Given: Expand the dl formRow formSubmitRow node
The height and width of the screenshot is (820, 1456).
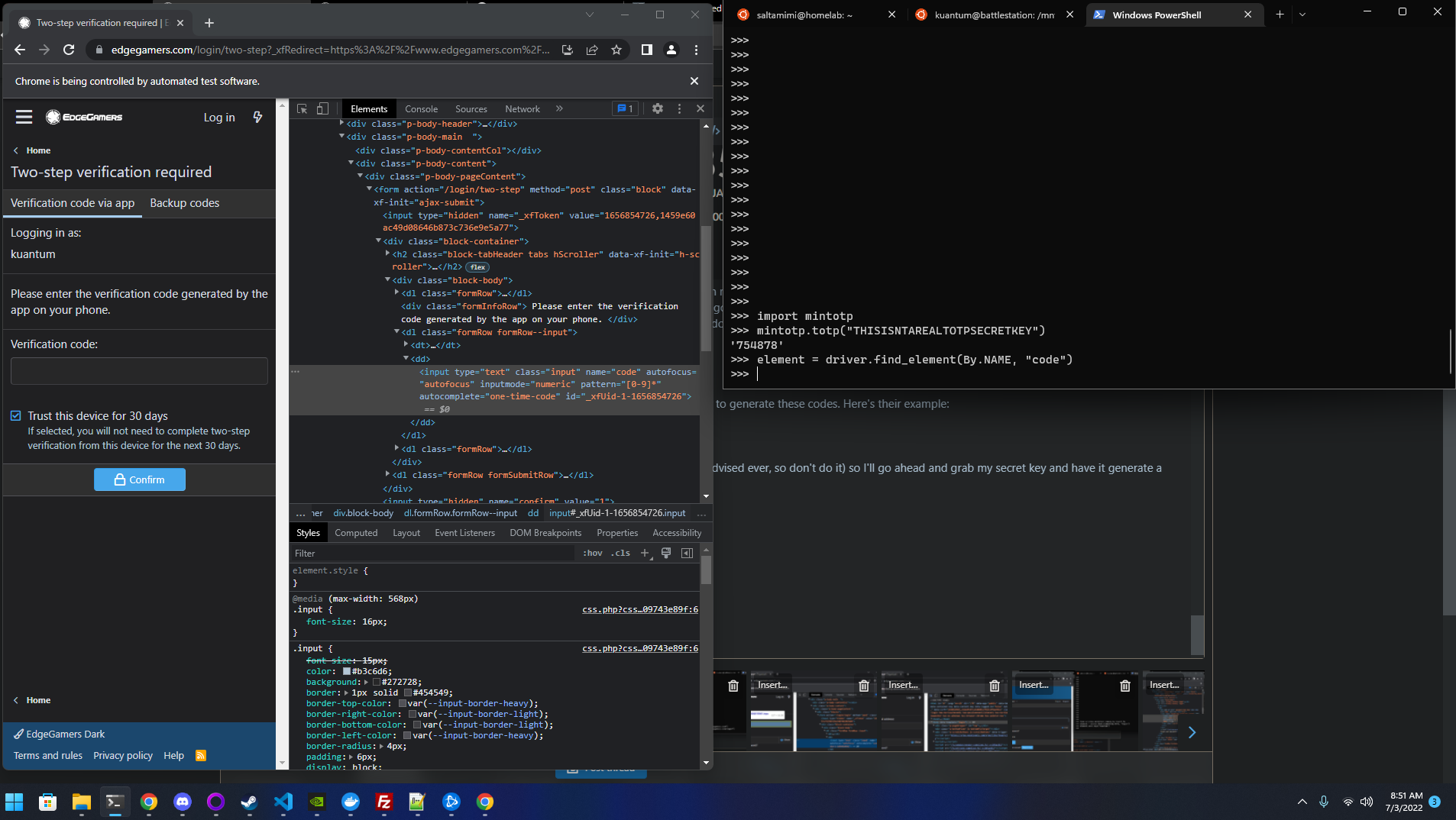Looking at the screenshot, I should point(387,474).
